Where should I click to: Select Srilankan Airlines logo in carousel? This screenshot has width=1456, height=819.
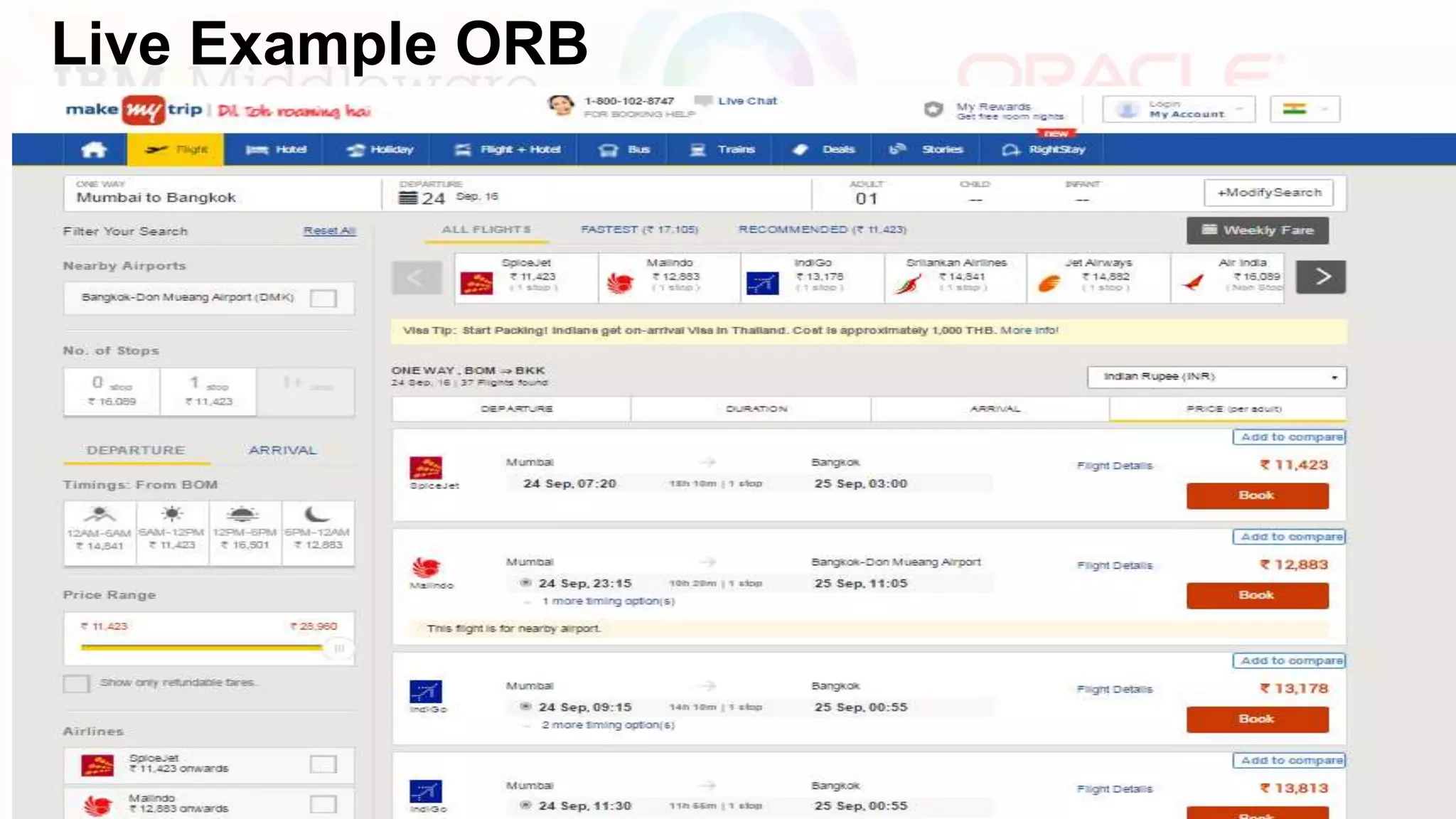[x=907, y=284]
